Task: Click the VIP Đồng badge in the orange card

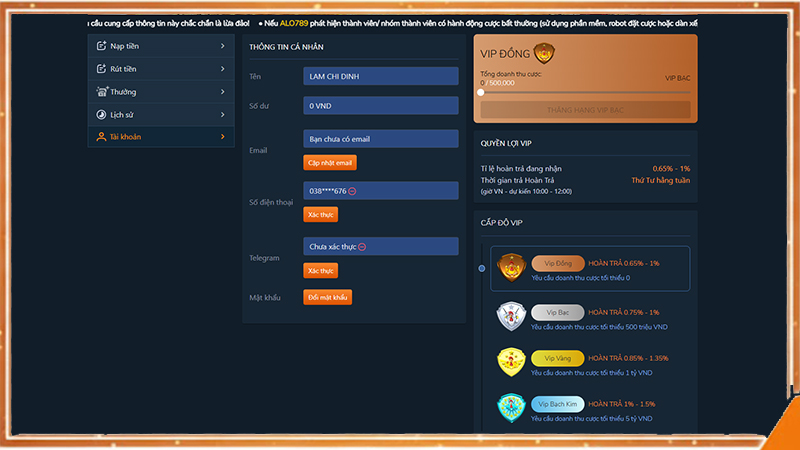Action: click(x=545, y=54)
